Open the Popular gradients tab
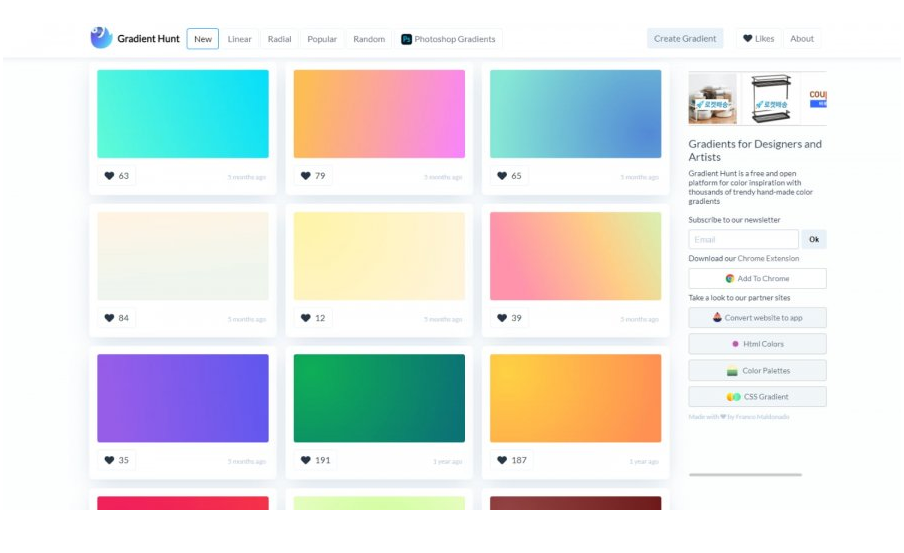This screenshot has width=904, height=553. point(322,39)
